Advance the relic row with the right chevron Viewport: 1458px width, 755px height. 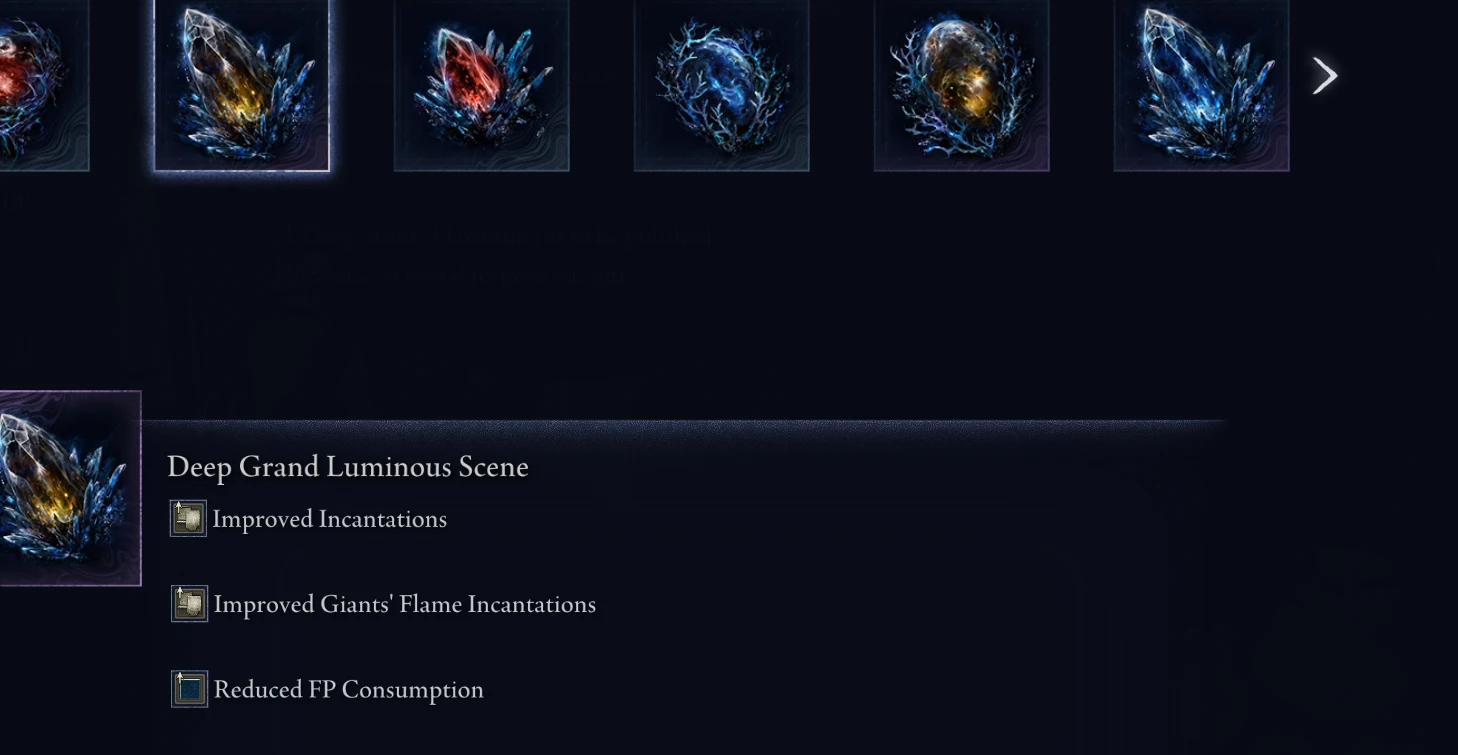pyautogui.click(x=1325, y=76)
